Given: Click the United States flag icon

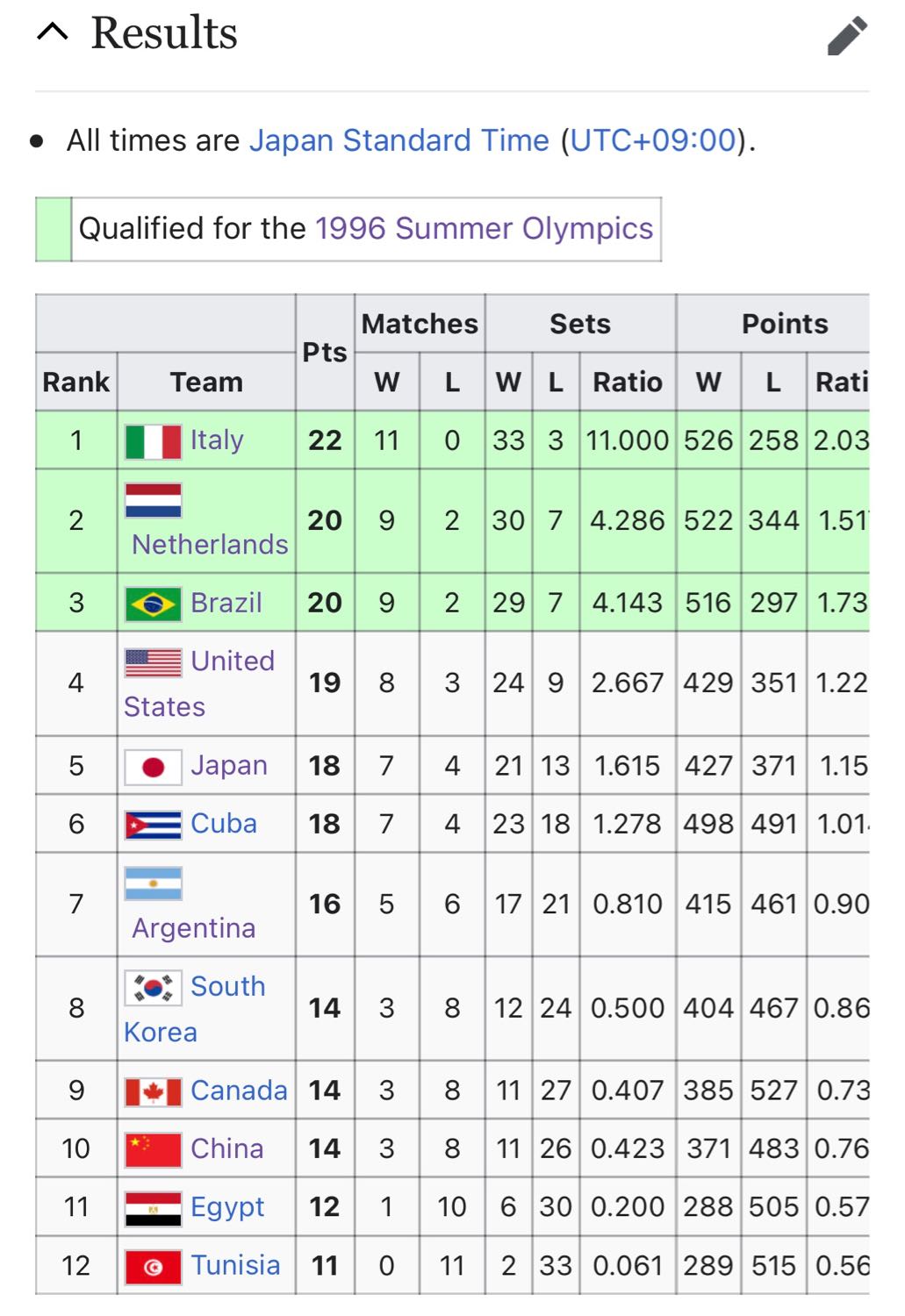Looking at the screenshot, I should click(x=154, y=662).
